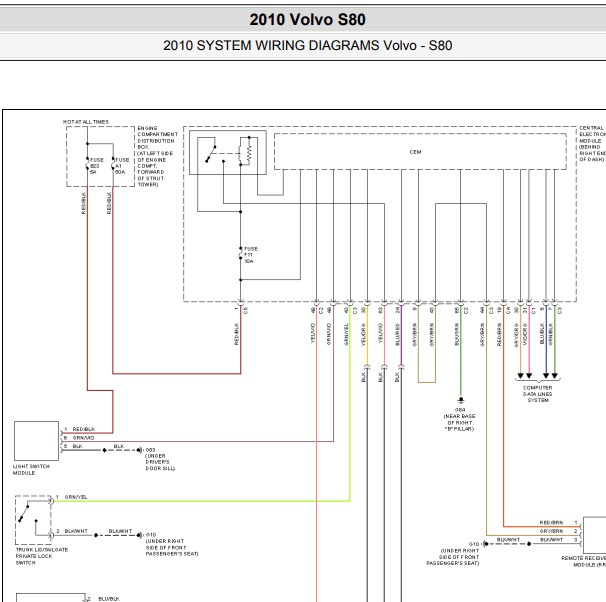Click the 'LIGHT SWITCH MODULE' label
The width and height of the screenshot is (606, 602).
tap(31, 469)
